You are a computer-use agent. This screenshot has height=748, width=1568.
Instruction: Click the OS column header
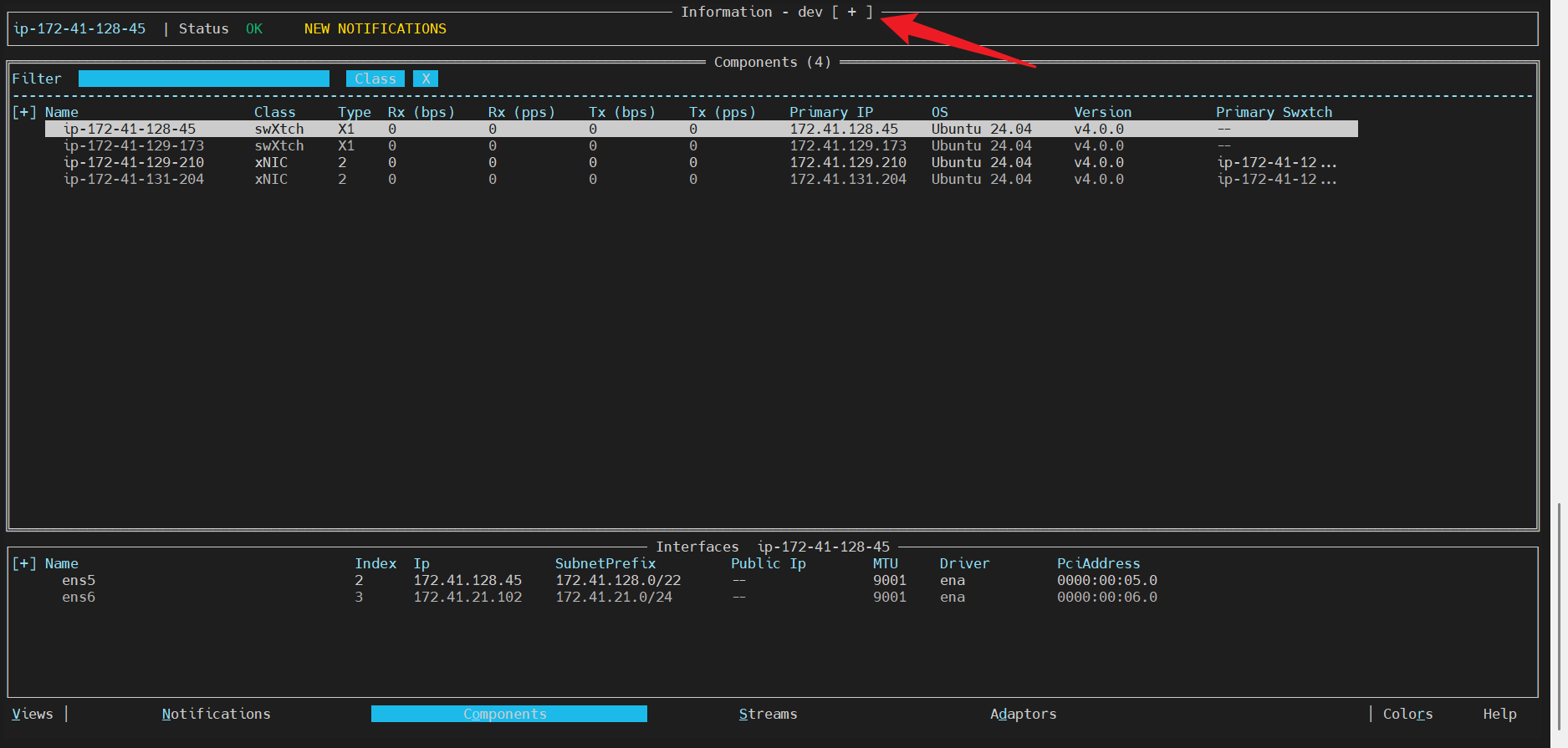(x=940, y=112)
